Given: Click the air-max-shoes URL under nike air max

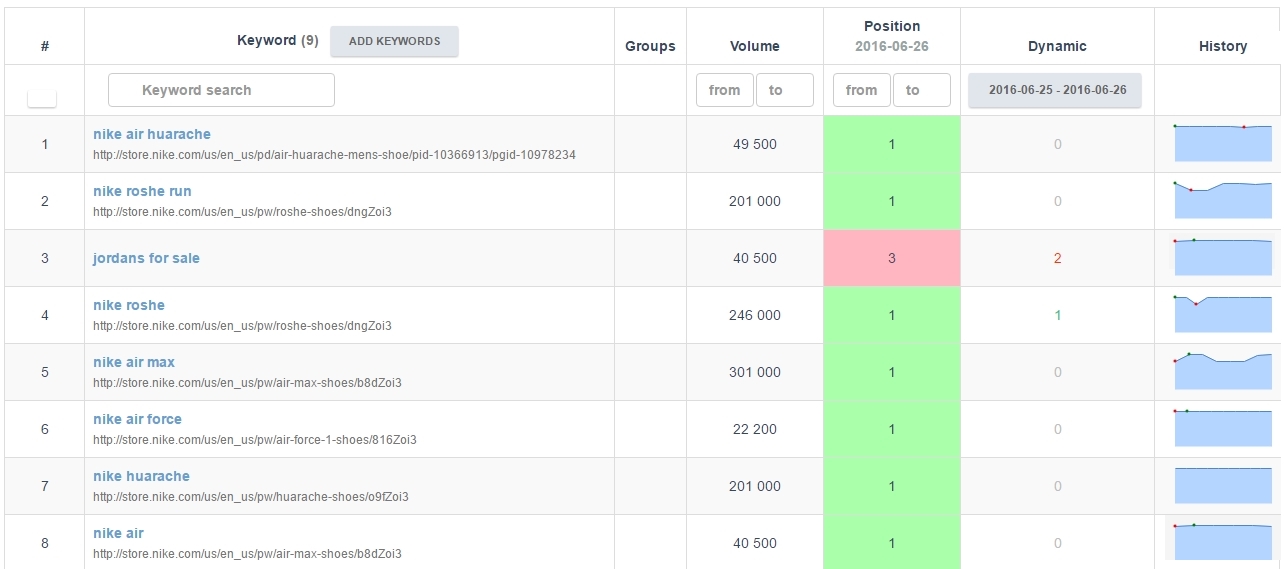Looking at the screenshot, I should click(x=247, y=383).
